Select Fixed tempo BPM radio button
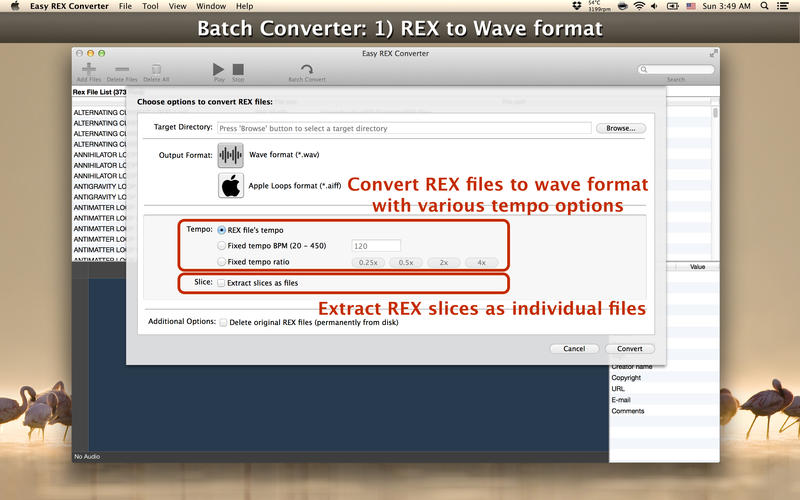This screenshot has width=800, height=500. click(x=221, y=245)
